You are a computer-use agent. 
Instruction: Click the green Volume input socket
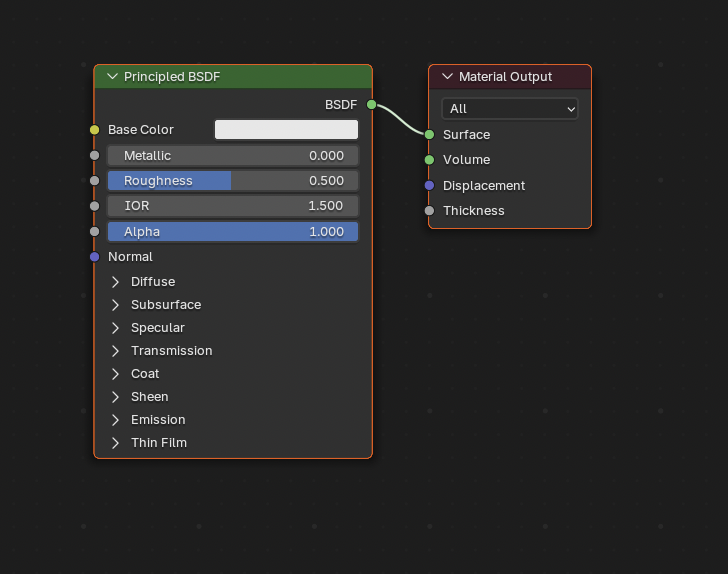click(429, 160)
